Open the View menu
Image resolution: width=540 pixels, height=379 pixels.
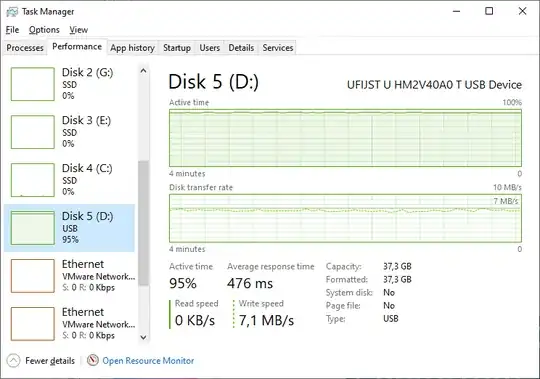(79, 30)
